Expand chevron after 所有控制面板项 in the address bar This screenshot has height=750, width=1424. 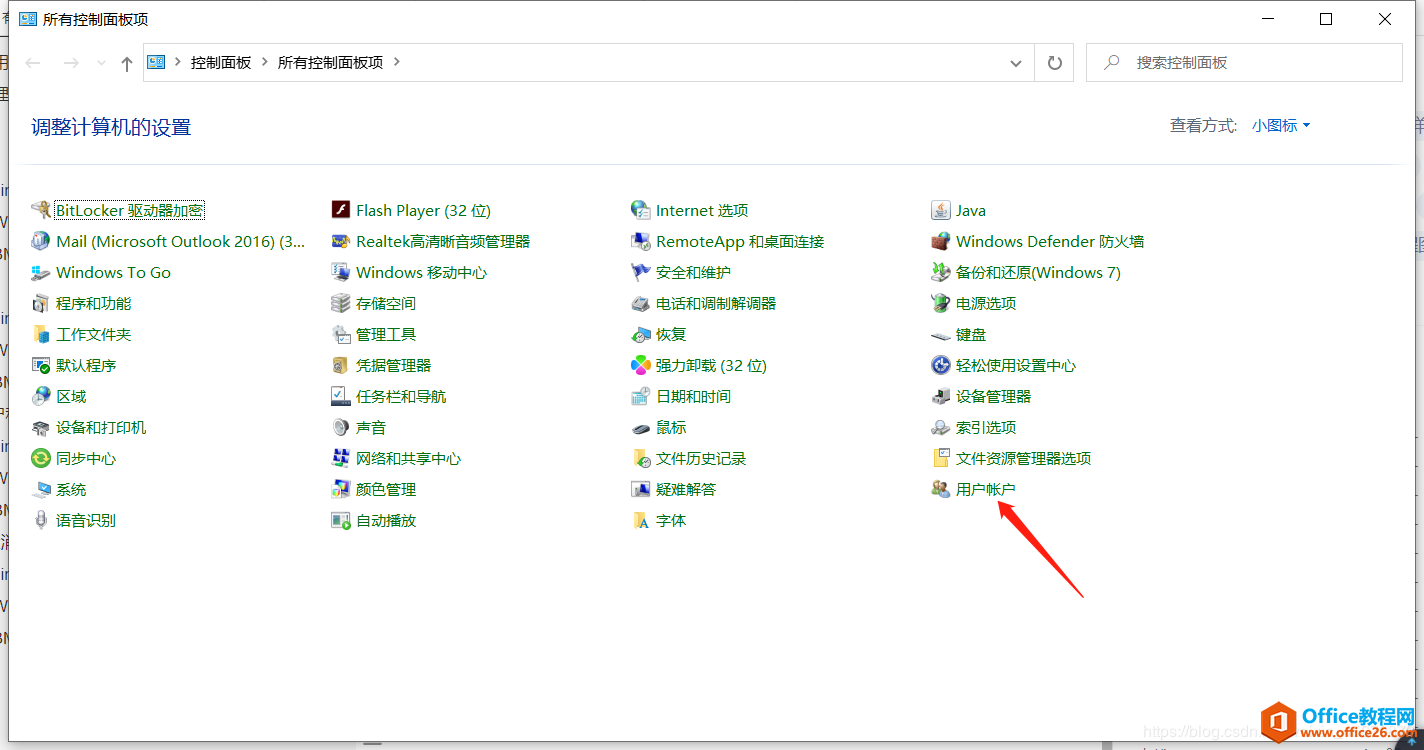[397, 62]
